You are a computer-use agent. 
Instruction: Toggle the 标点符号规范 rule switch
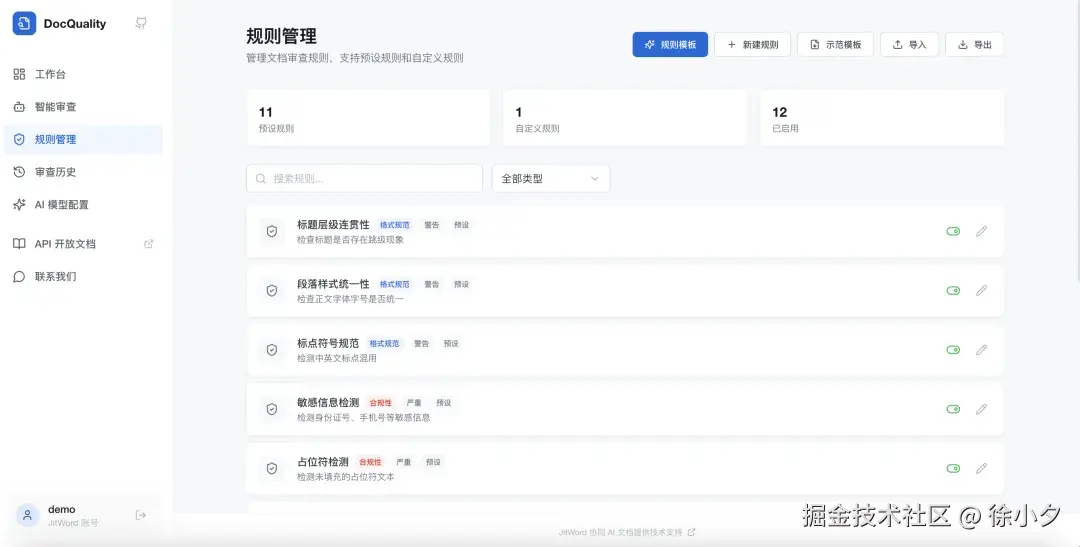tap(953, 350)
